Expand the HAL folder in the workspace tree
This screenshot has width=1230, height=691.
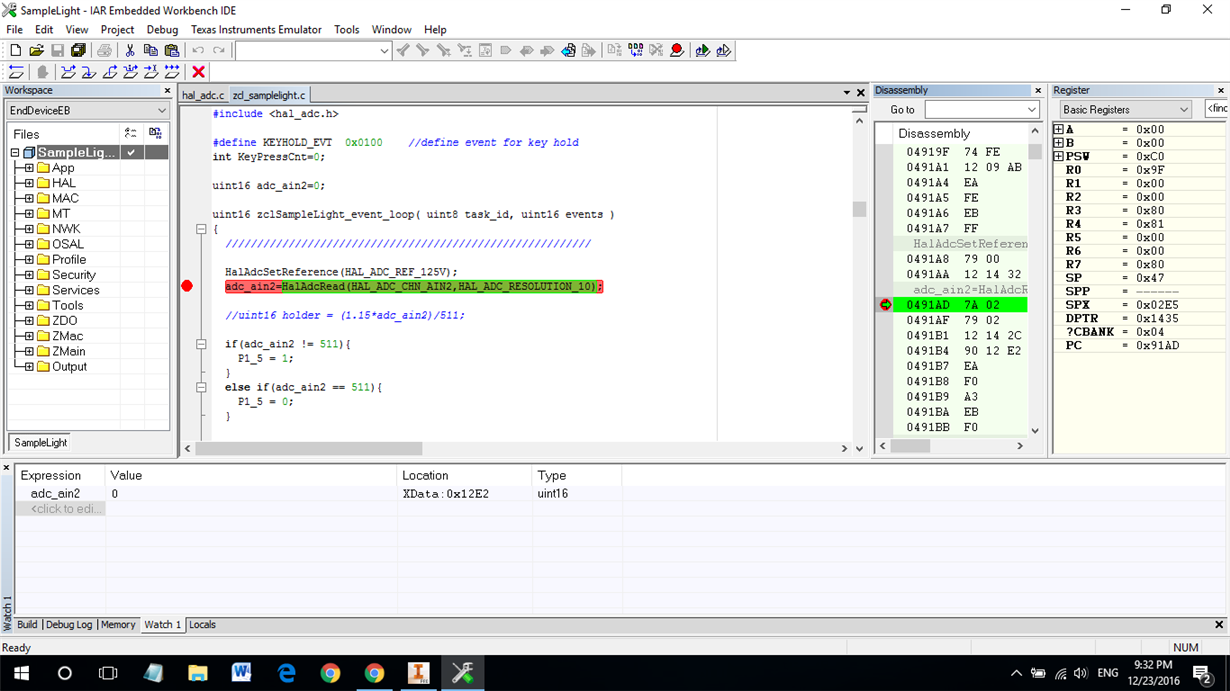(x=29, y=183)
